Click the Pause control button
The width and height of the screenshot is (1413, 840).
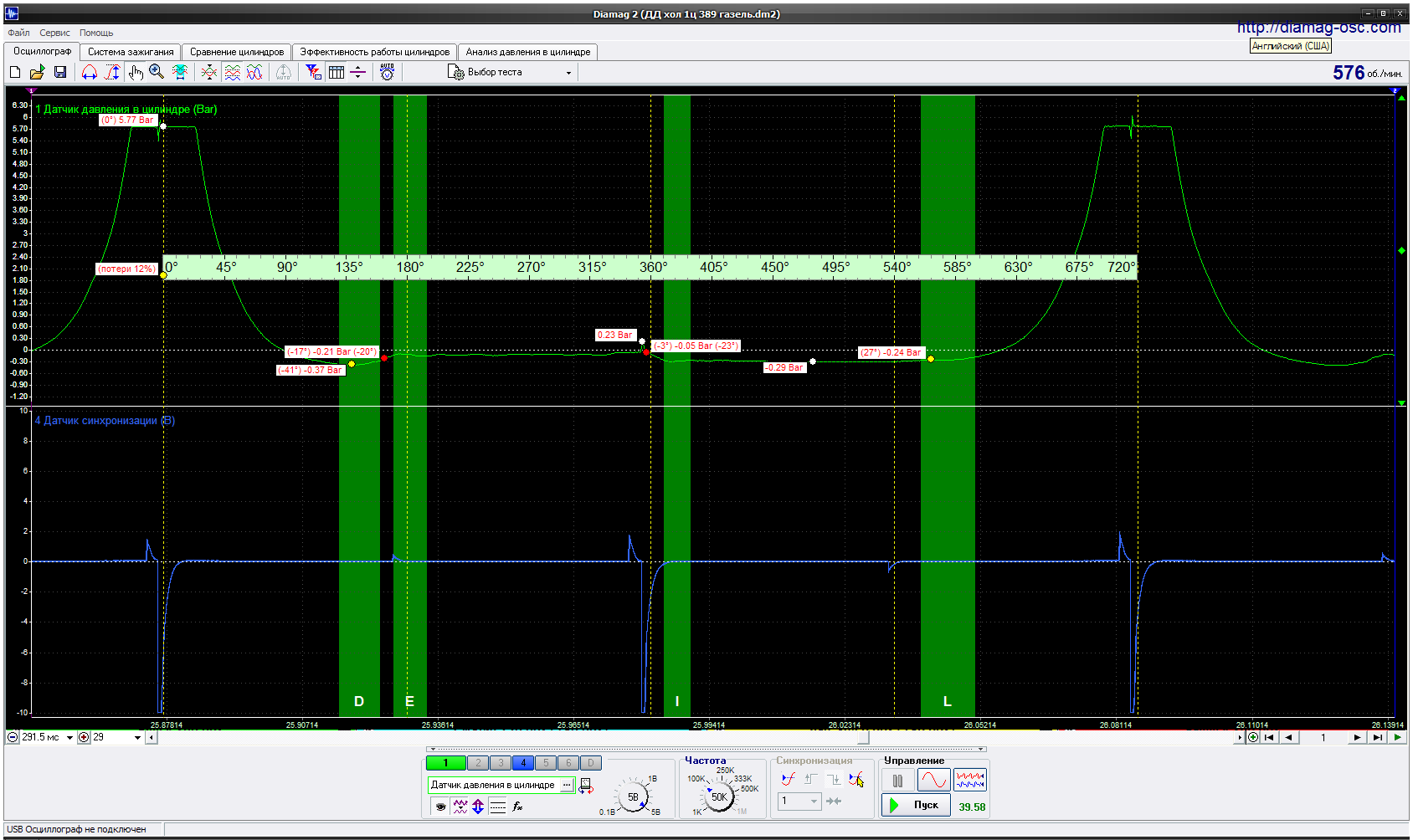pyautogui.click(x=897, y=781)
